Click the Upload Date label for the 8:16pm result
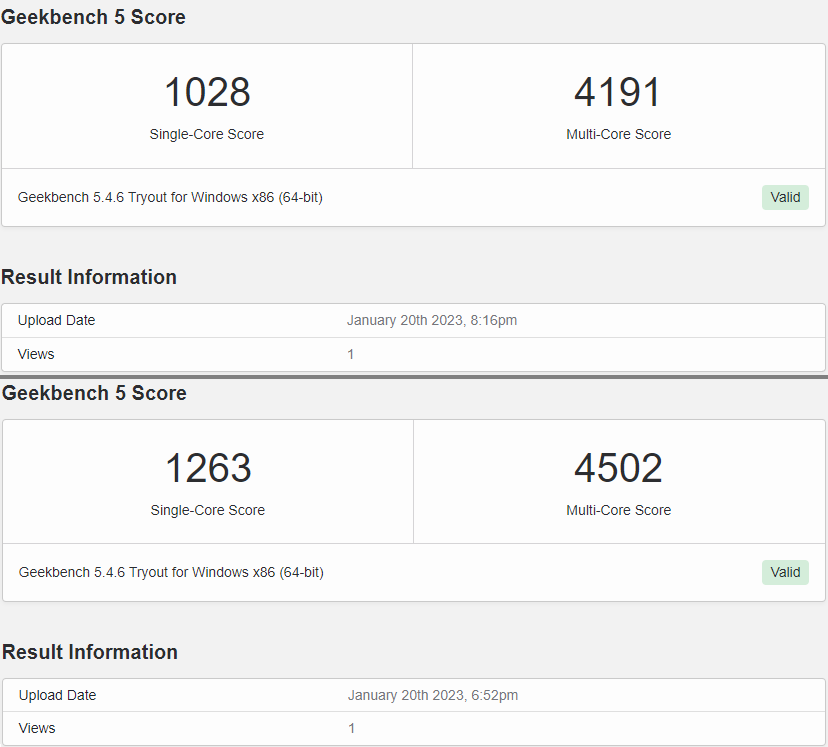This screenshot has height=747, width=828. click(x=57, y=321)
